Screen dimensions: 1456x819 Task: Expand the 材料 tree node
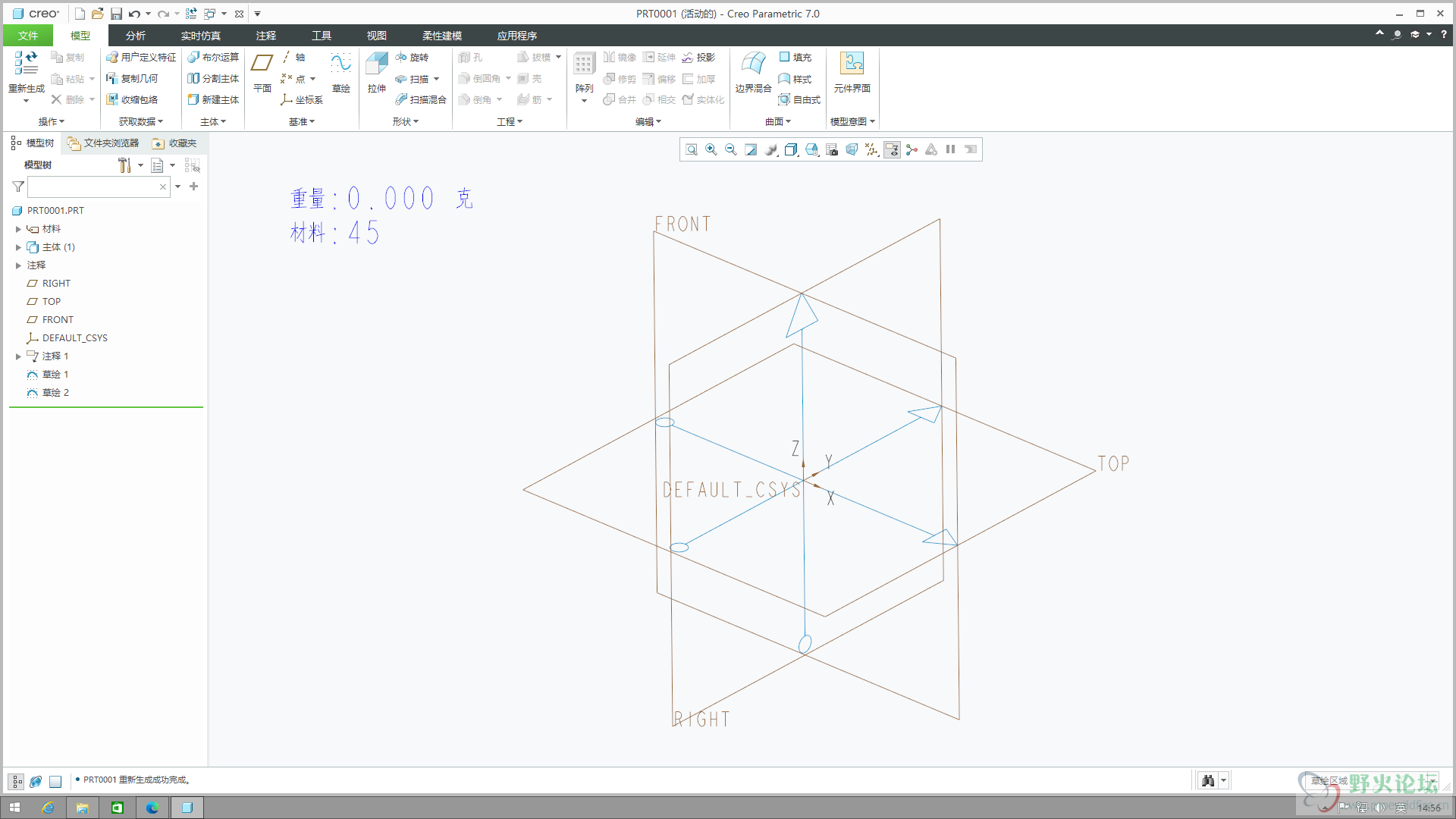18,229
